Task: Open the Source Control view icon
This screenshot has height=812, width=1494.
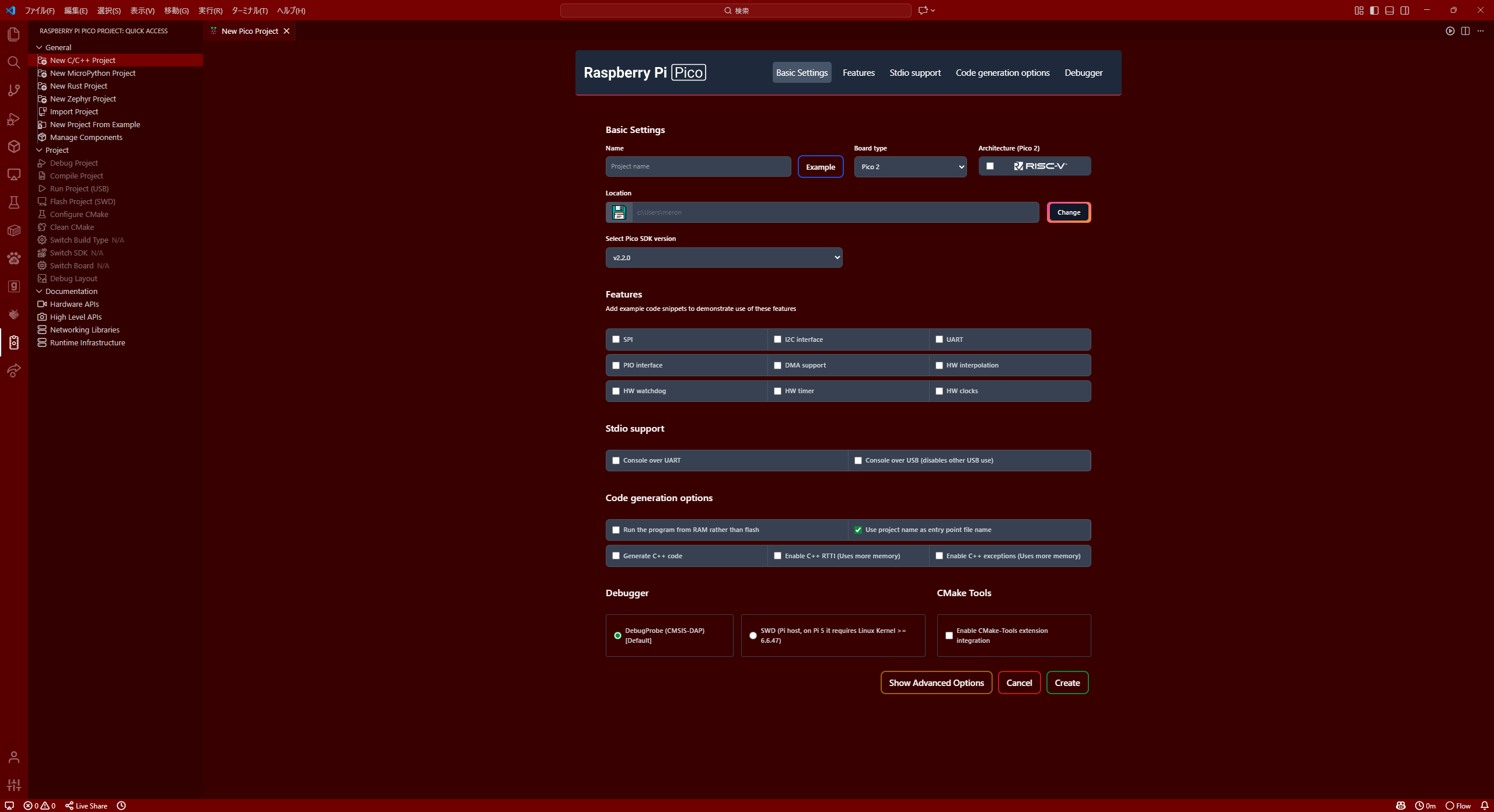Action: [13, 90]
